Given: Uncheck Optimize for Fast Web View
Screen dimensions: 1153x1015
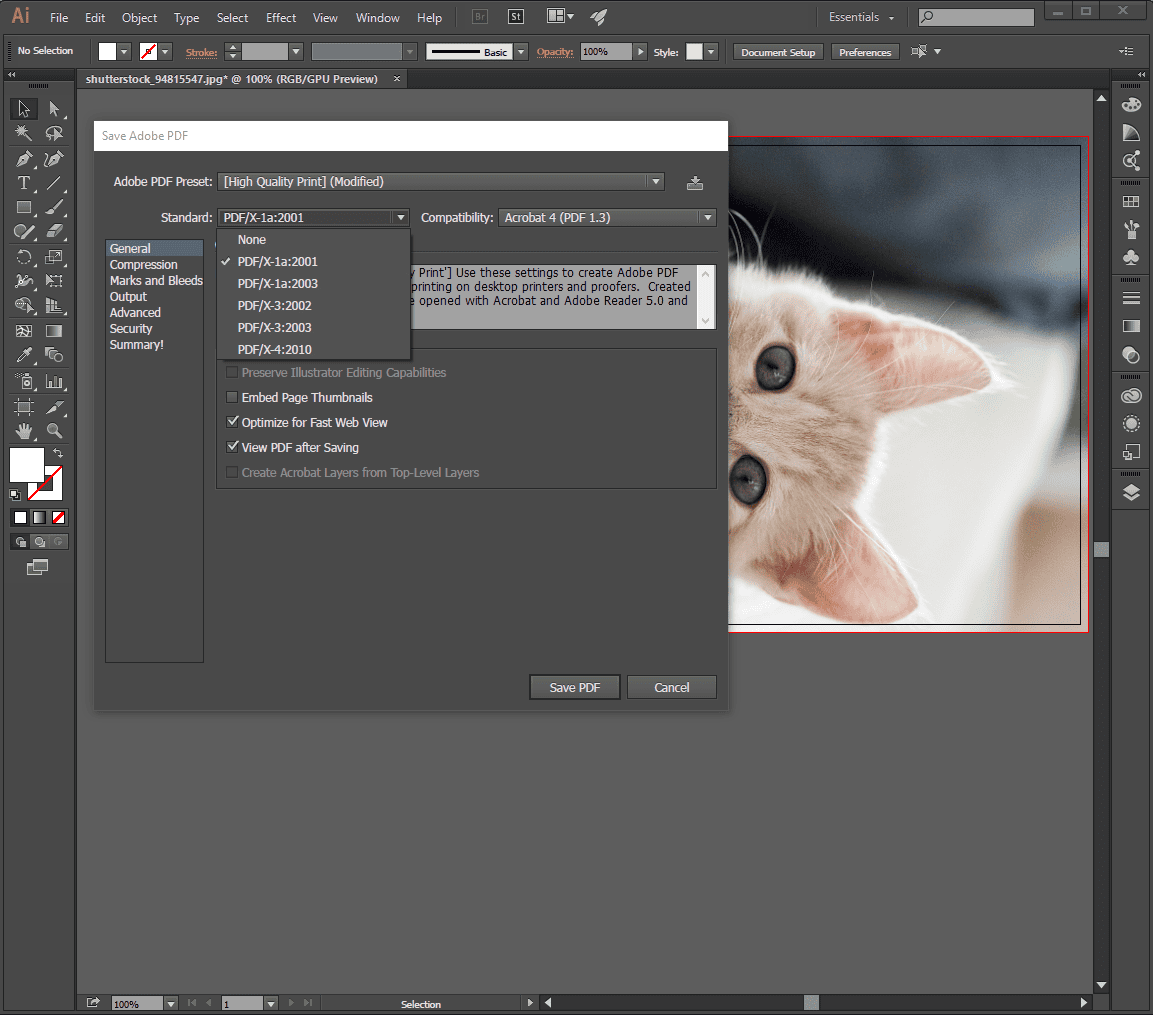Looking at the screenshot, I should 232,422.
